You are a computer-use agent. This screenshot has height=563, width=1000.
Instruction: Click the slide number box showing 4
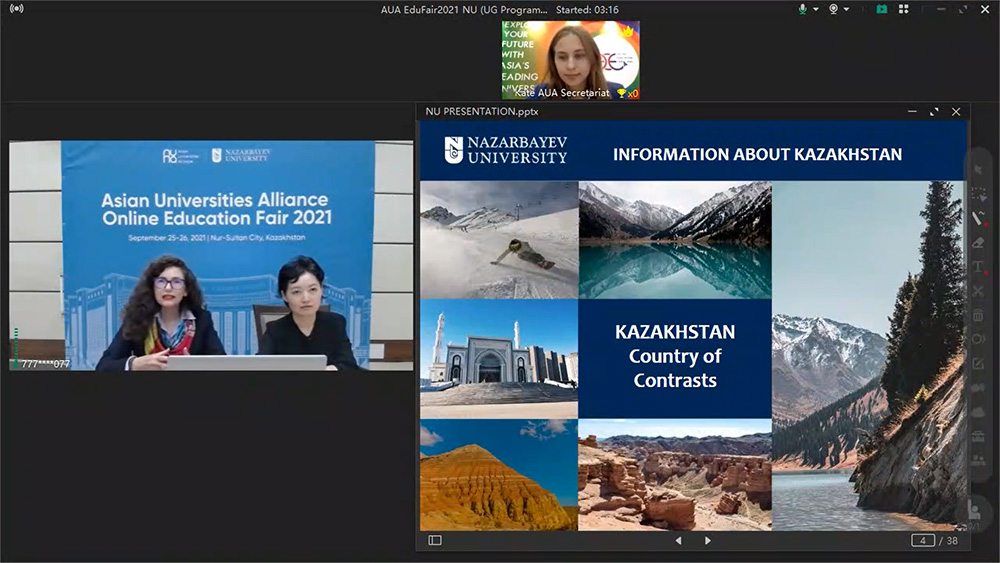(x=922, y=540)
